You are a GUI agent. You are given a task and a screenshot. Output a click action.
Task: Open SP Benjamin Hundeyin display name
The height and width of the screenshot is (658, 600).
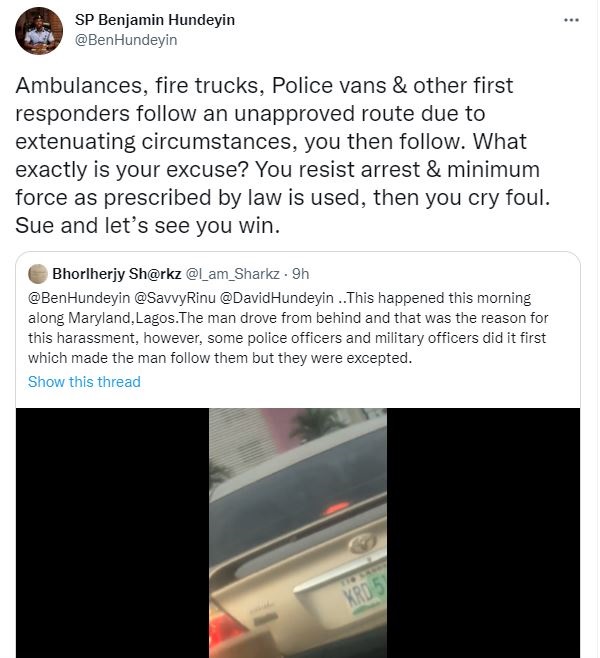click(x=155, y=20)
